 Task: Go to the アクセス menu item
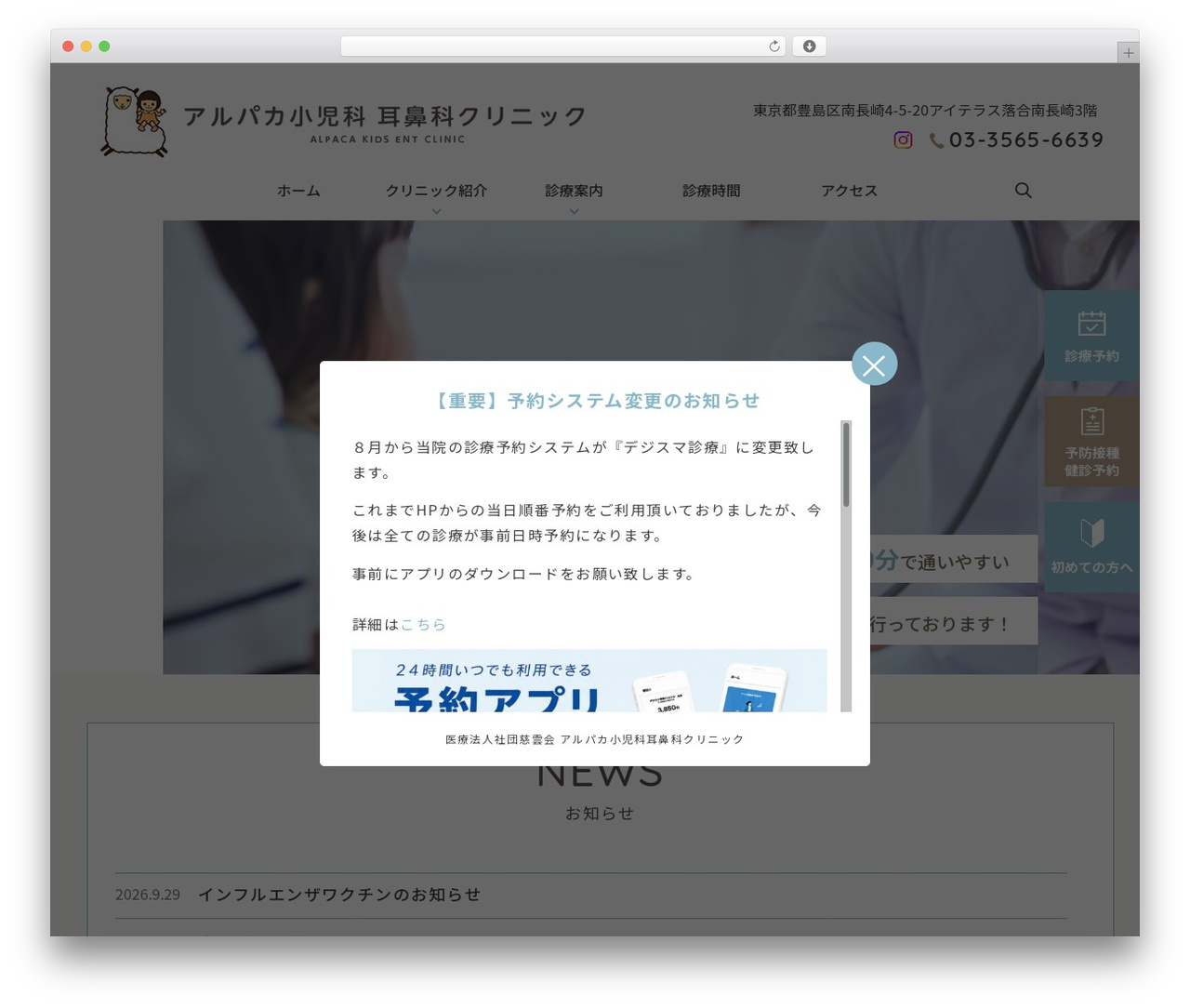point(849,191)
